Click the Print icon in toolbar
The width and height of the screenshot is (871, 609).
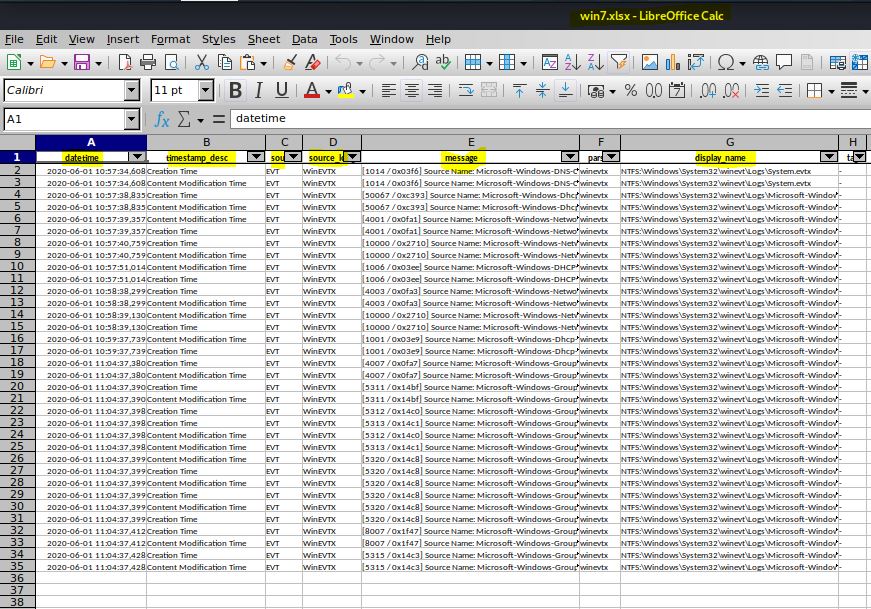(148, 62)
